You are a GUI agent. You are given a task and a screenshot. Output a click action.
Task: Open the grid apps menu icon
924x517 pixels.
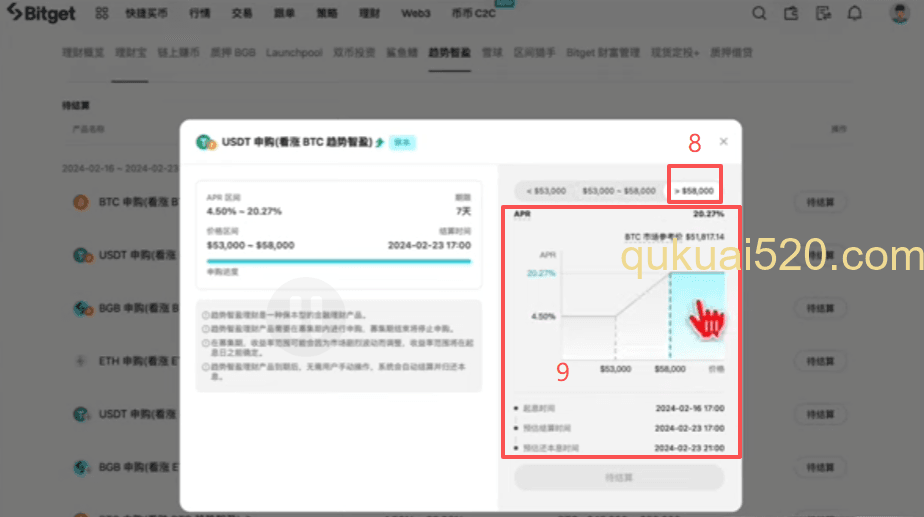102,13
